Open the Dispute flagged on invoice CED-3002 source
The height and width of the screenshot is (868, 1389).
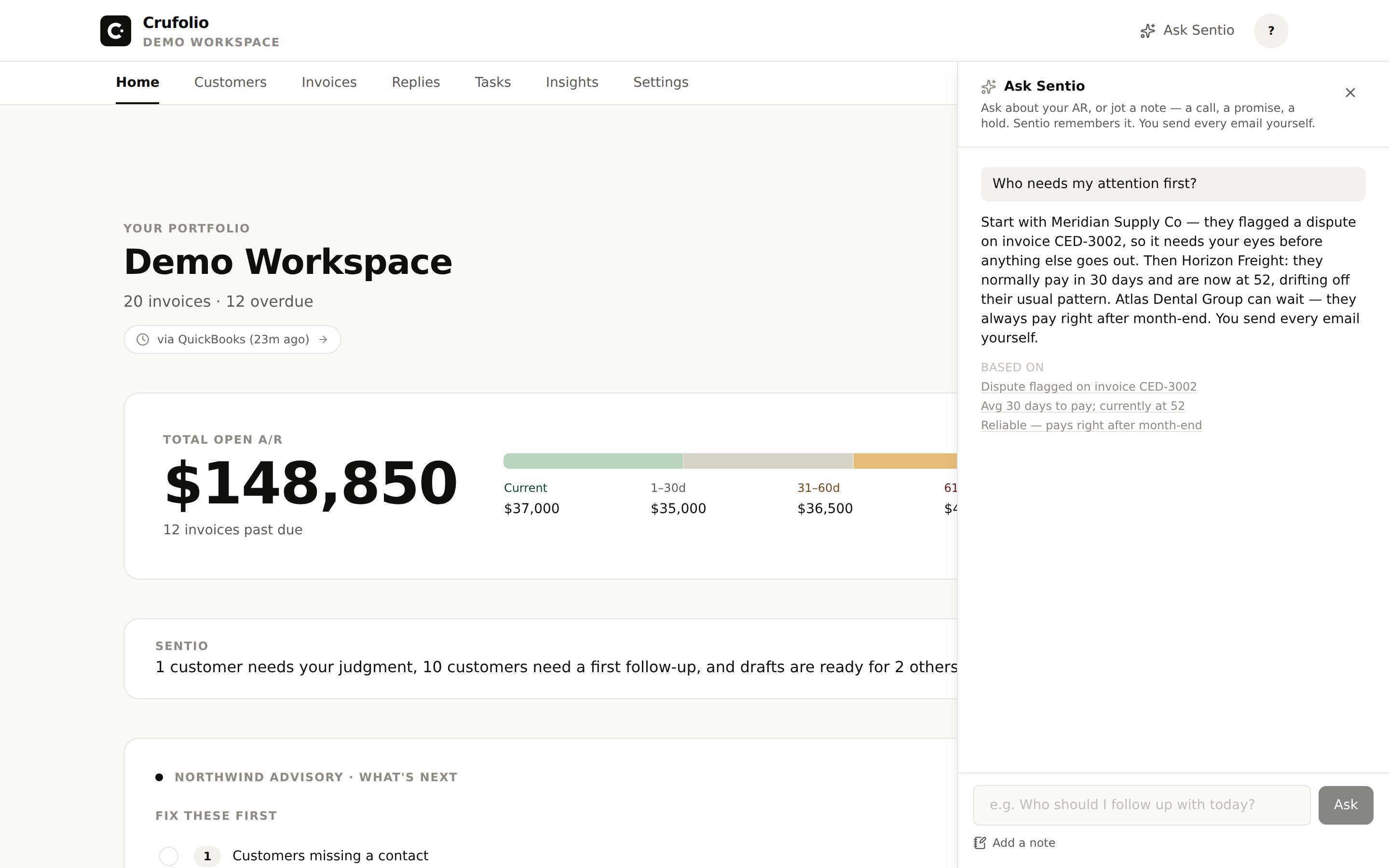1088,386
